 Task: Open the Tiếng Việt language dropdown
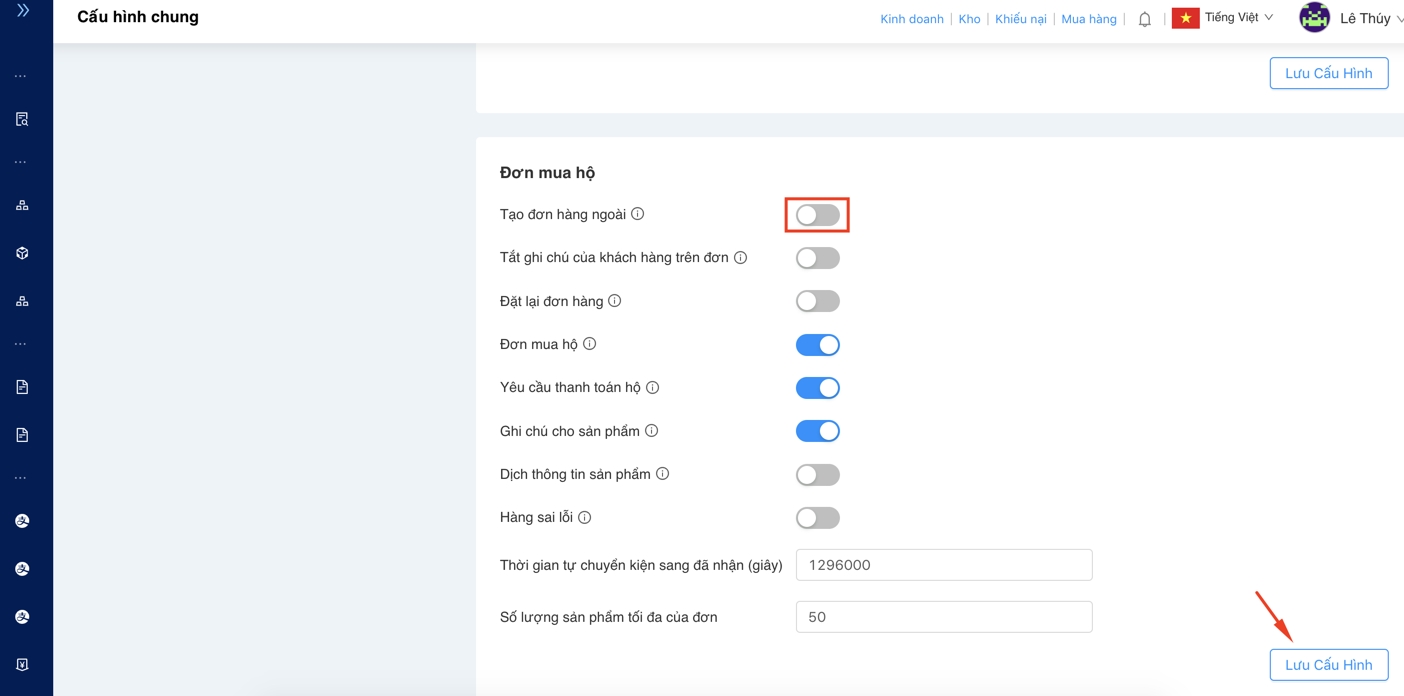pos(1239,18)
